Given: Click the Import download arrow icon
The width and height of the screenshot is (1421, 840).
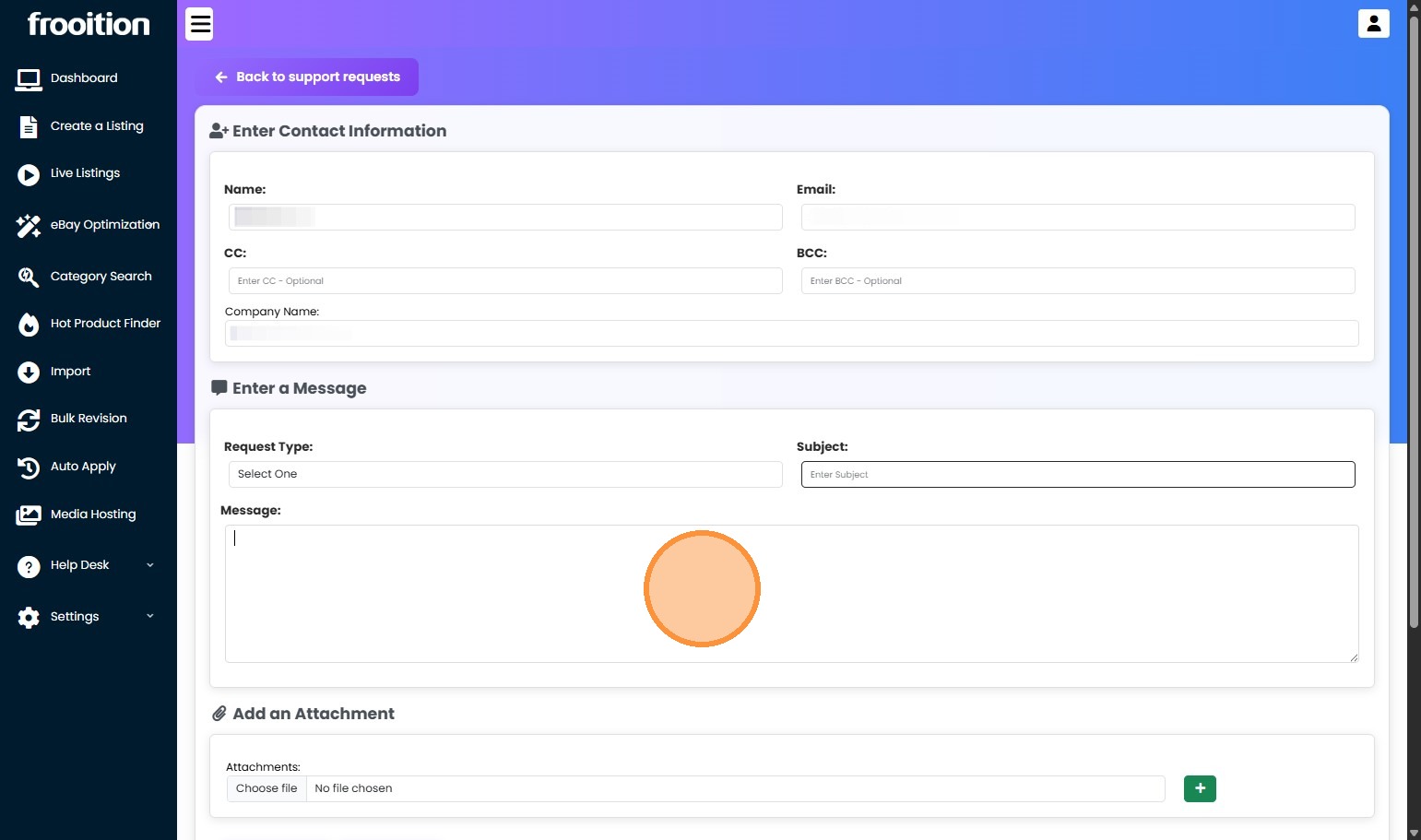Looking at the screenshot, I should point(29,372).
